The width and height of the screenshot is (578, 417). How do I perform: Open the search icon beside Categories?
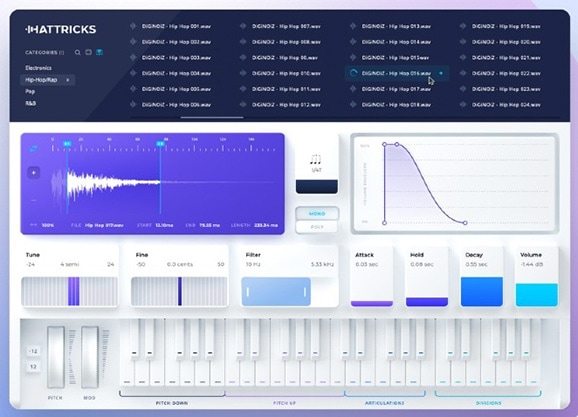tap(77, 52)
